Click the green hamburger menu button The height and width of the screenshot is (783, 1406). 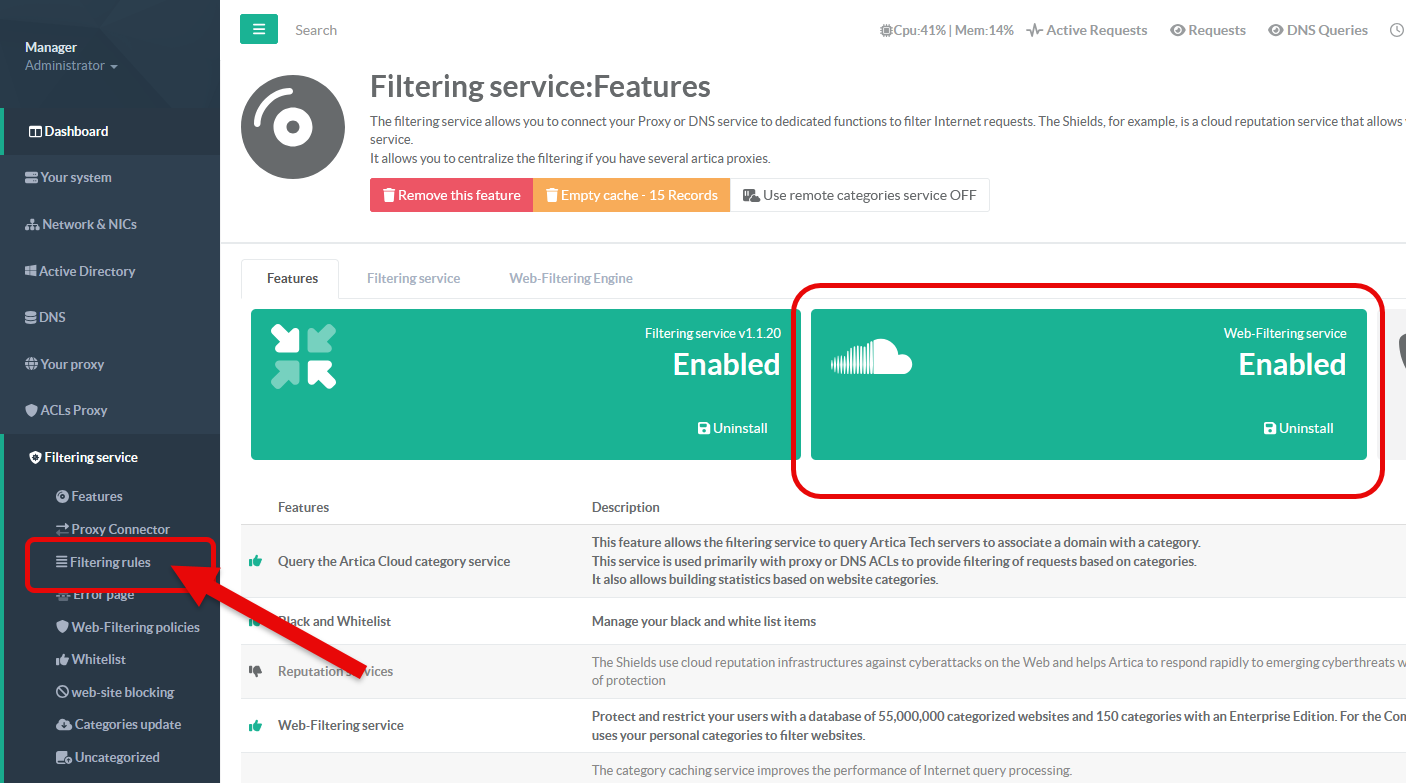258,29
